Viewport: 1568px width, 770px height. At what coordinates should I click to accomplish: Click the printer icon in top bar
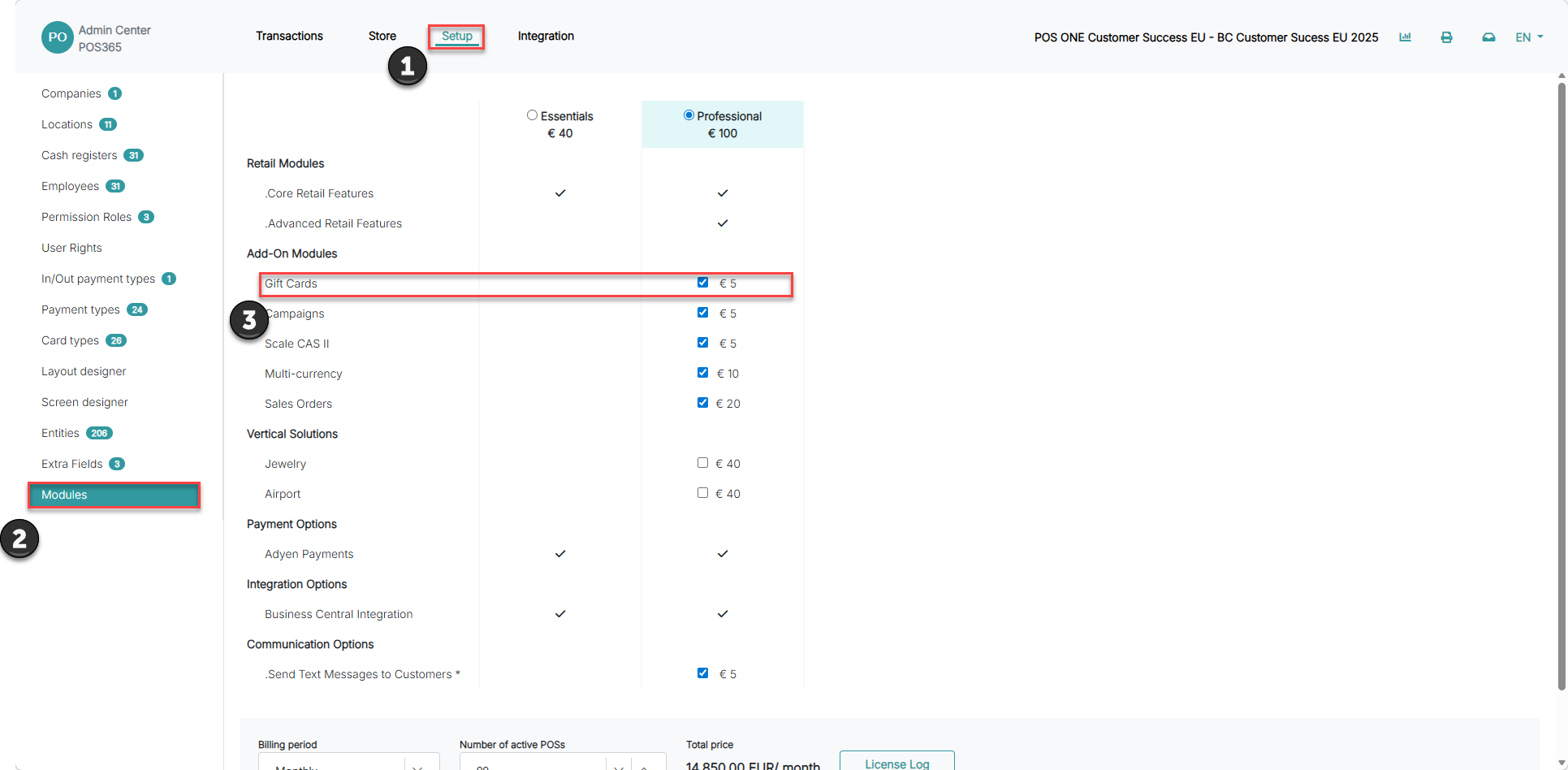click(x=1446, y=37)
